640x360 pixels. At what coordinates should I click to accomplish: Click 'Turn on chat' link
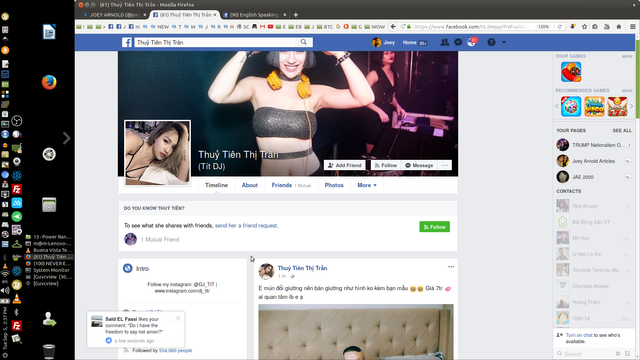579,335
